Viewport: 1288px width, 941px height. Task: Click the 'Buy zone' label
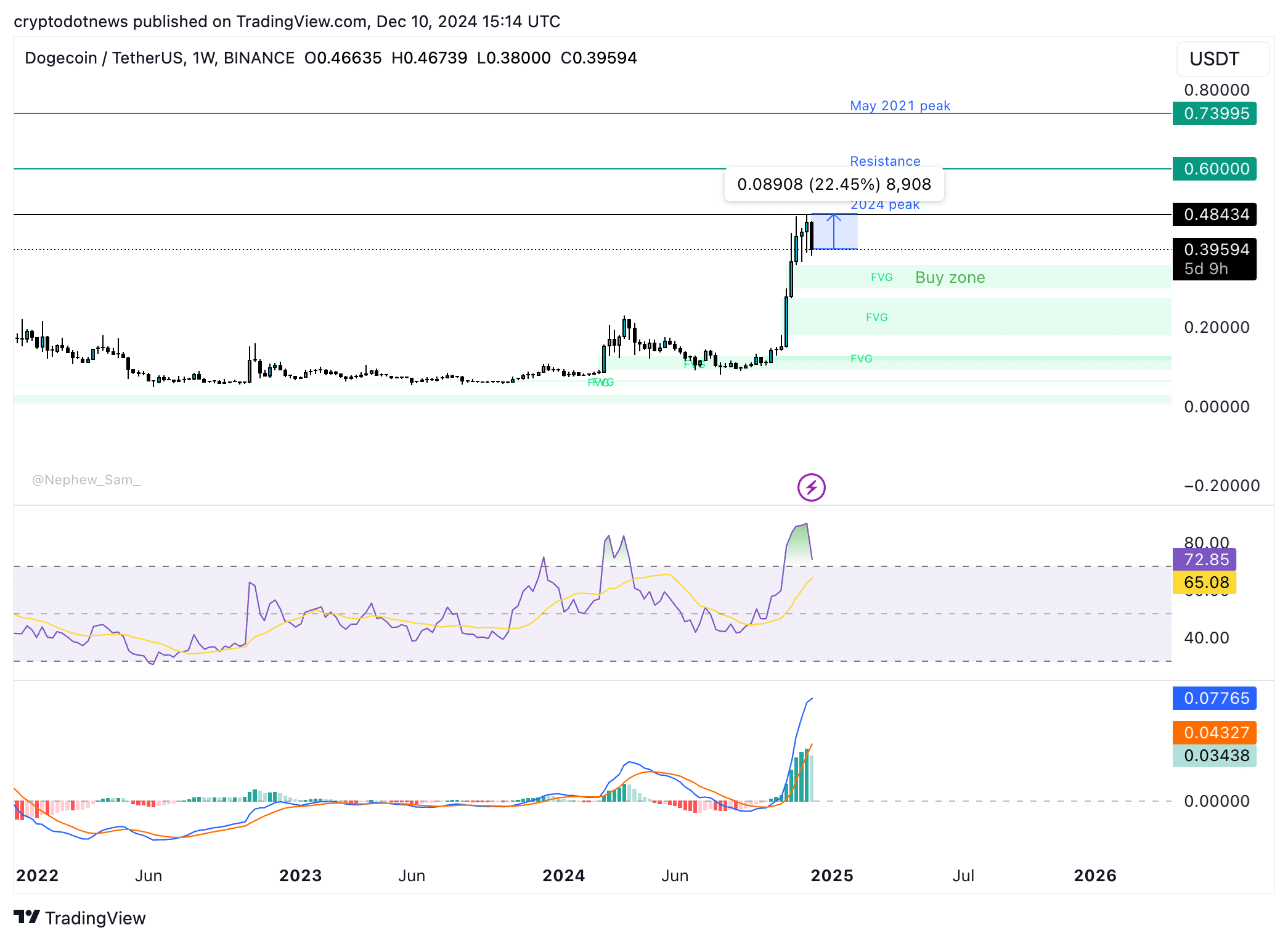tap(950, 277)
